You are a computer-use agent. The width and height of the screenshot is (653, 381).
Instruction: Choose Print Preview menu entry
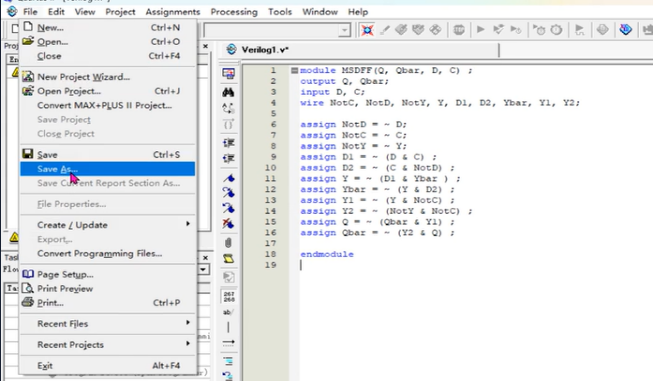[x=108, y=288]
